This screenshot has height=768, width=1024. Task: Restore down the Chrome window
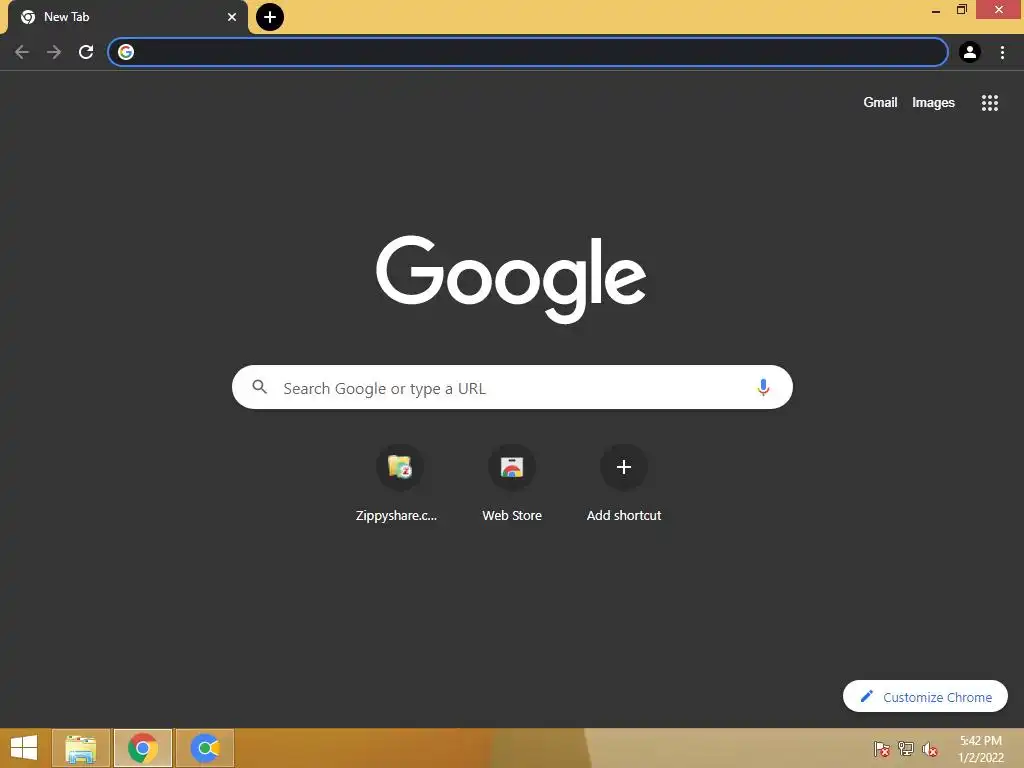click(x=962, y=10)
